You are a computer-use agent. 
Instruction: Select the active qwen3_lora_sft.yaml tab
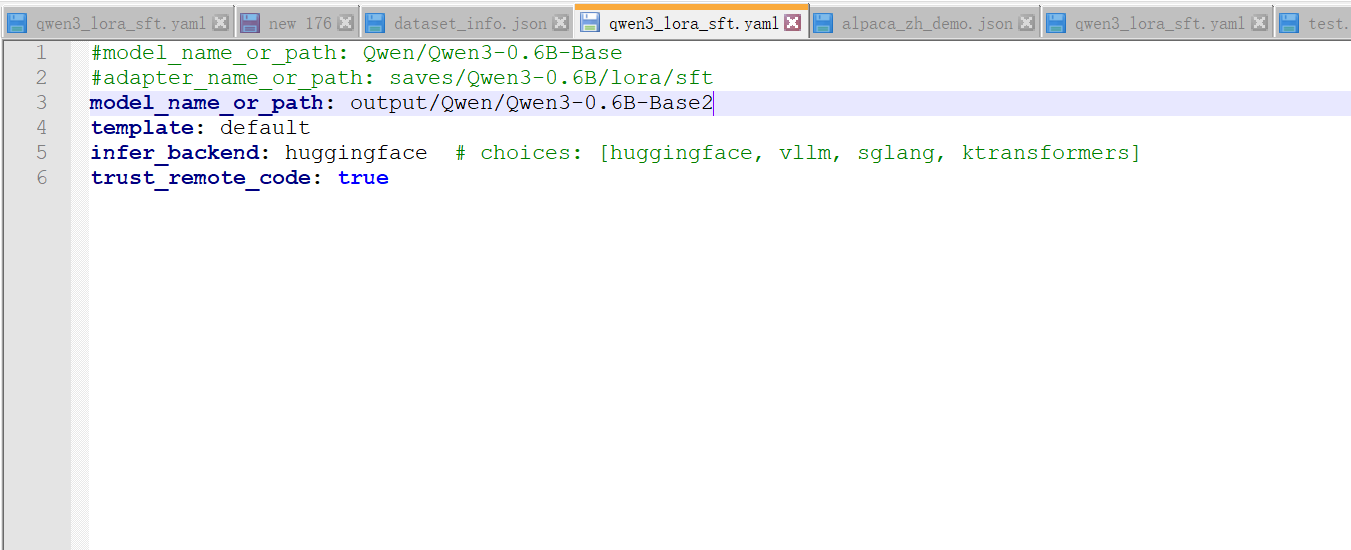click(x=692, y=22)
